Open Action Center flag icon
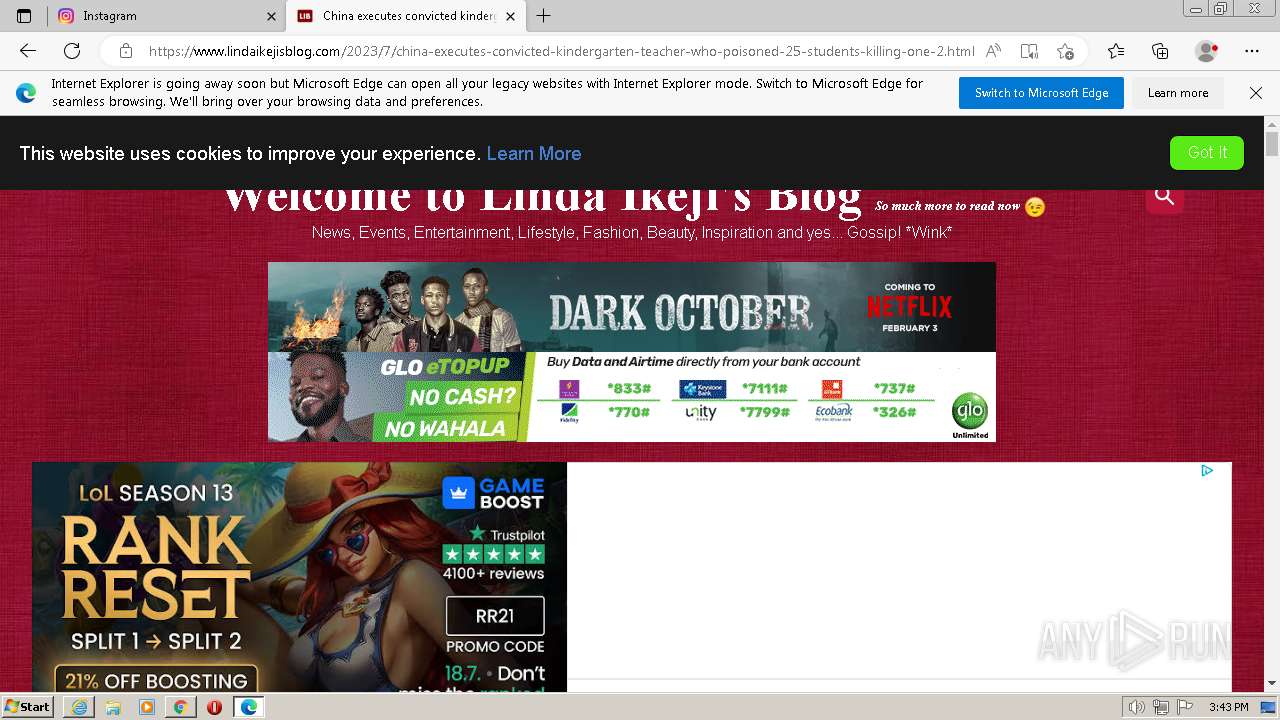 click(x=1183, y=707)
